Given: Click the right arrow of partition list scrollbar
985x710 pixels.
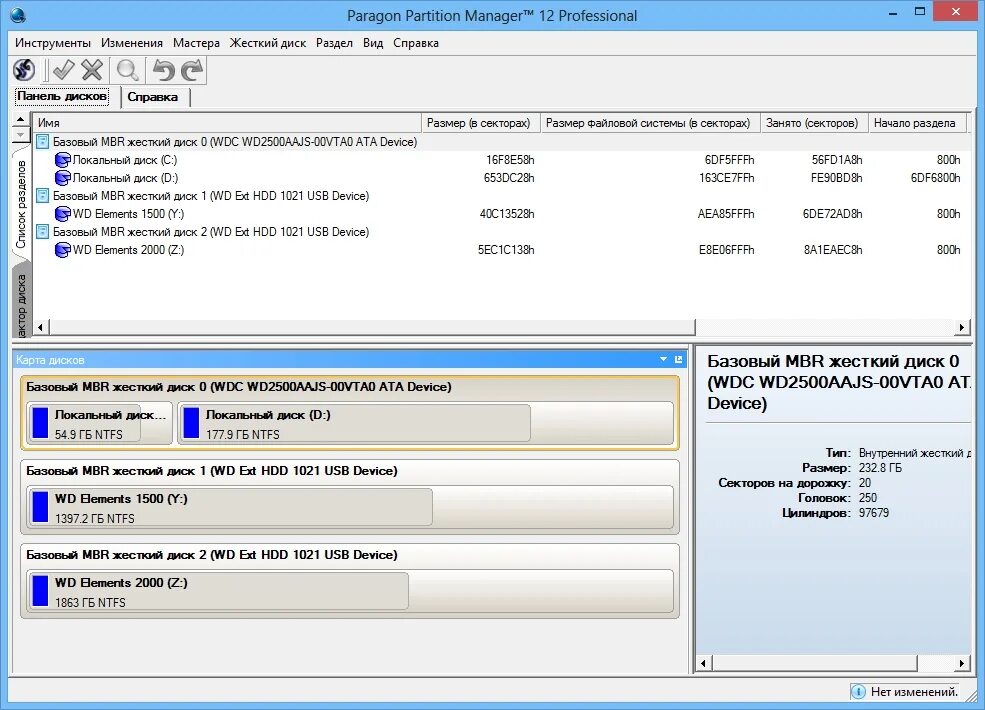Looking at the screenshot, I should (962, 327).
